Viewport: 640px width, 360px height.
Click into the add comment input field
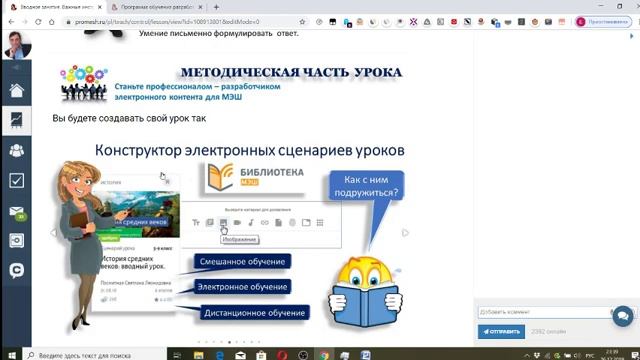point(545,312)
